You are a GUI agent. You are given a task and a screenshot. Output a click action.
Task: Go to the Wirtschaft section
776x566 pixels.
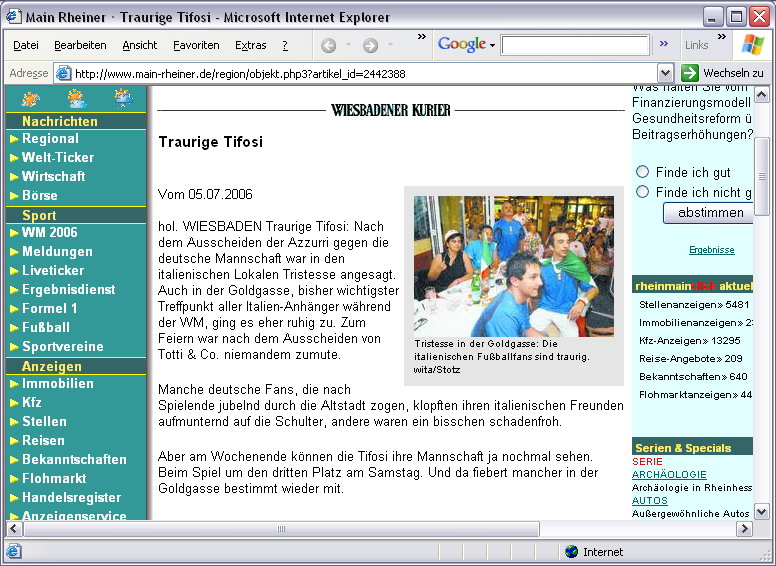[53, 176]
